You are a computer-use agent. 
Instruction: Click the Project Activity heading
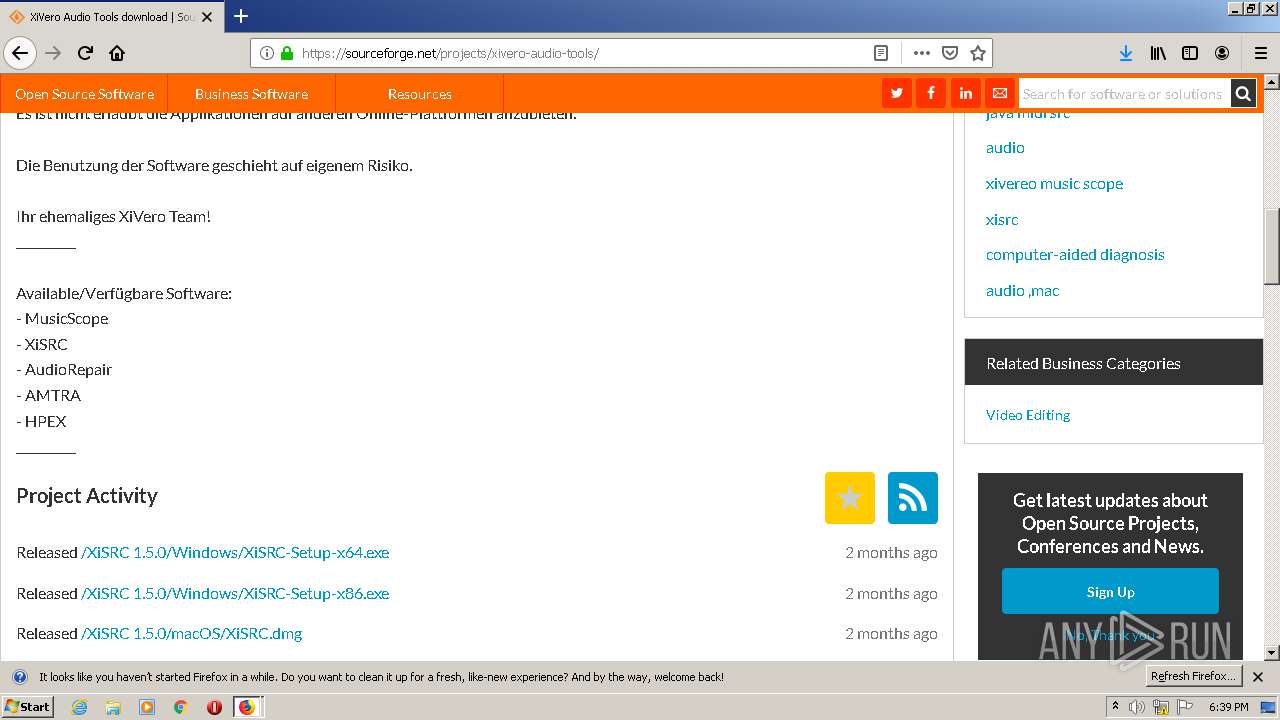coord(87,496)
